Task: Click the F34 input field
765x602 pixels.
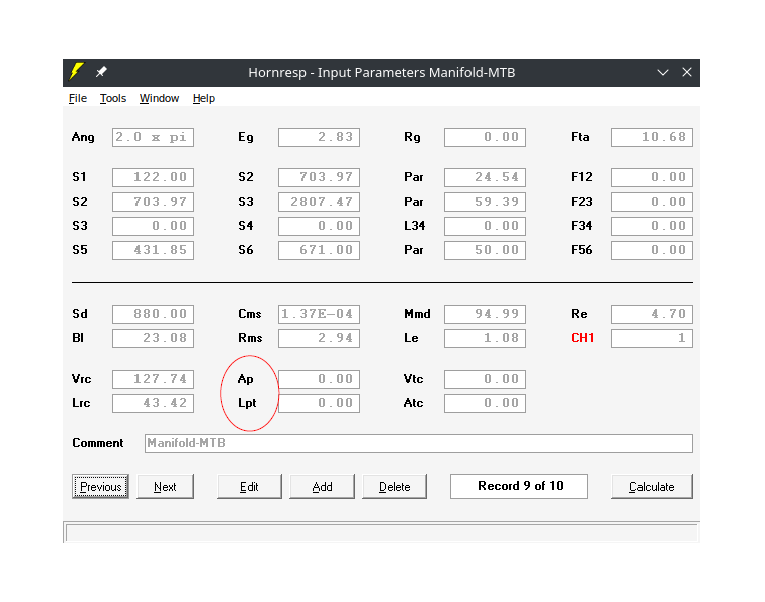Action: (652, 226)
